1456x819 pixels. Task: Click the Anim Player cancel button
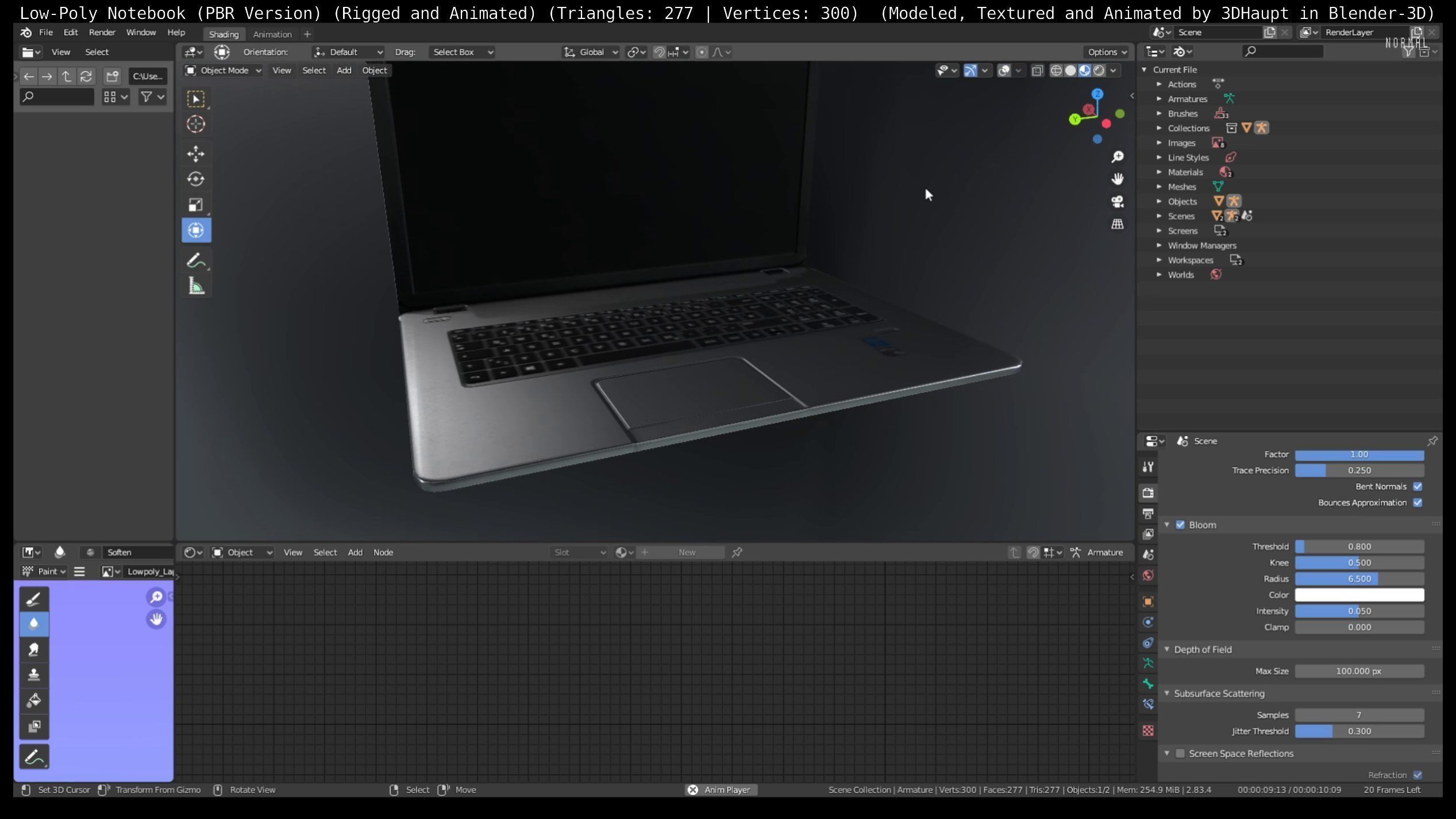coord(692,790)
